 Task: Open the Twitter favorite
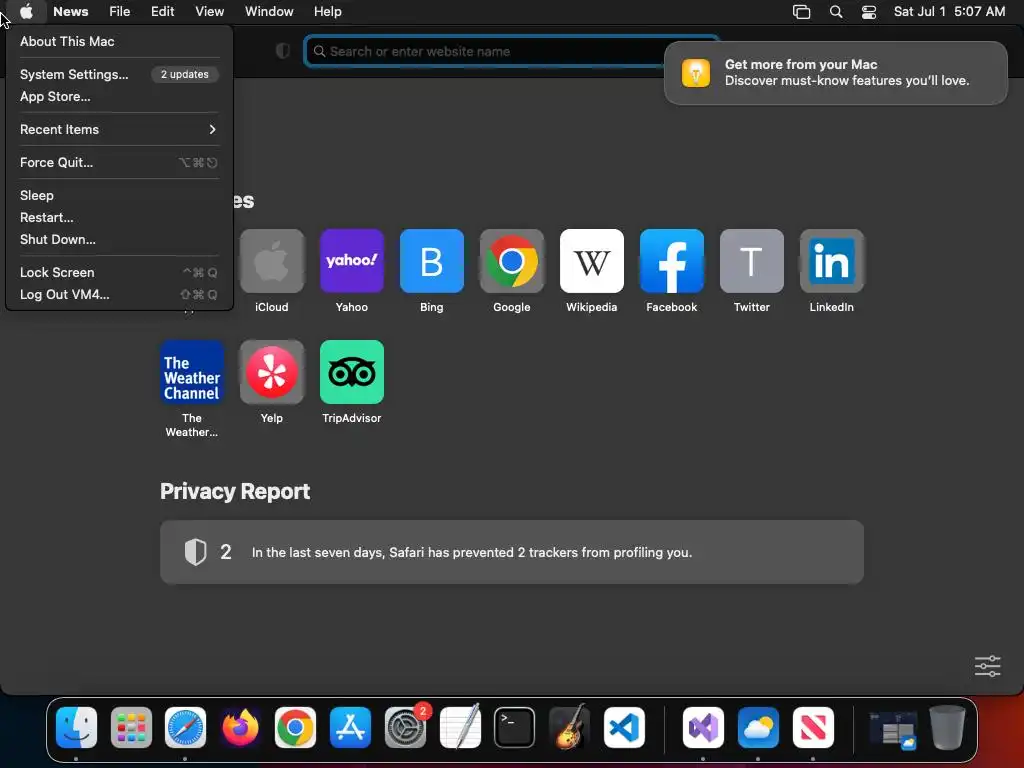(x=752, y=261)
